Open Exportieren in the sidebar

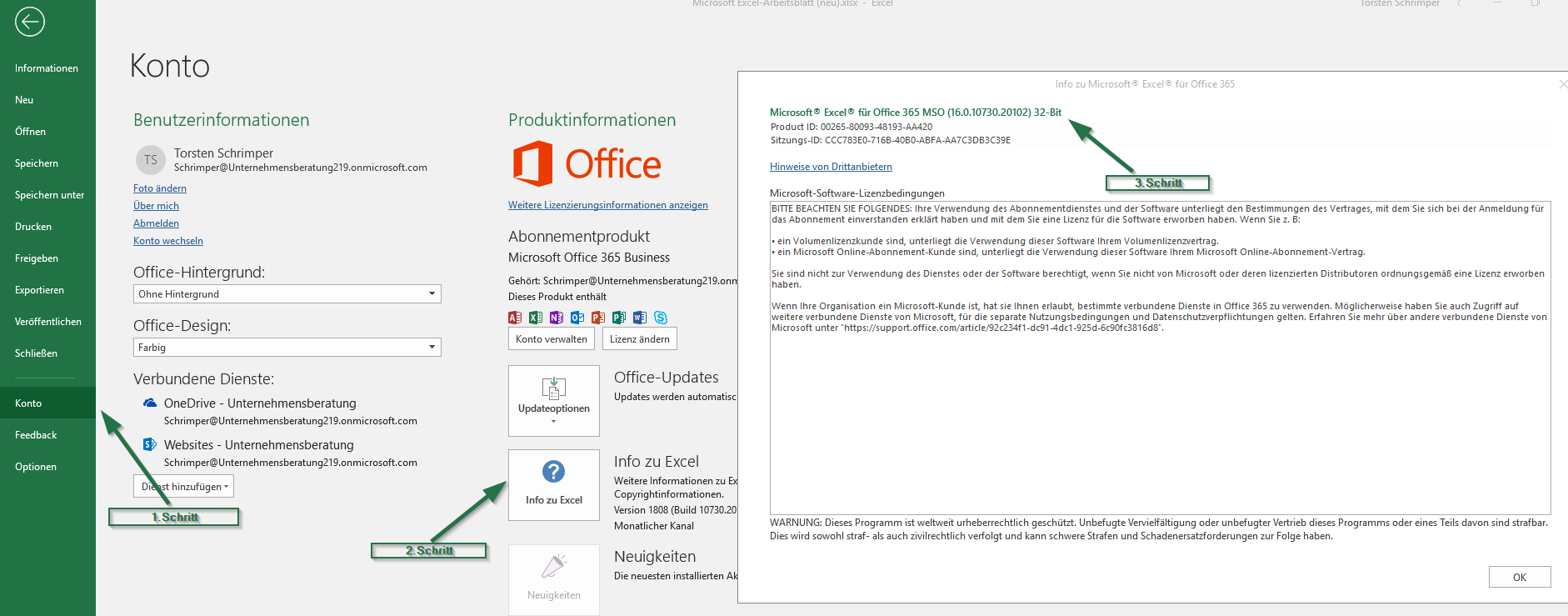click(47, 290)
